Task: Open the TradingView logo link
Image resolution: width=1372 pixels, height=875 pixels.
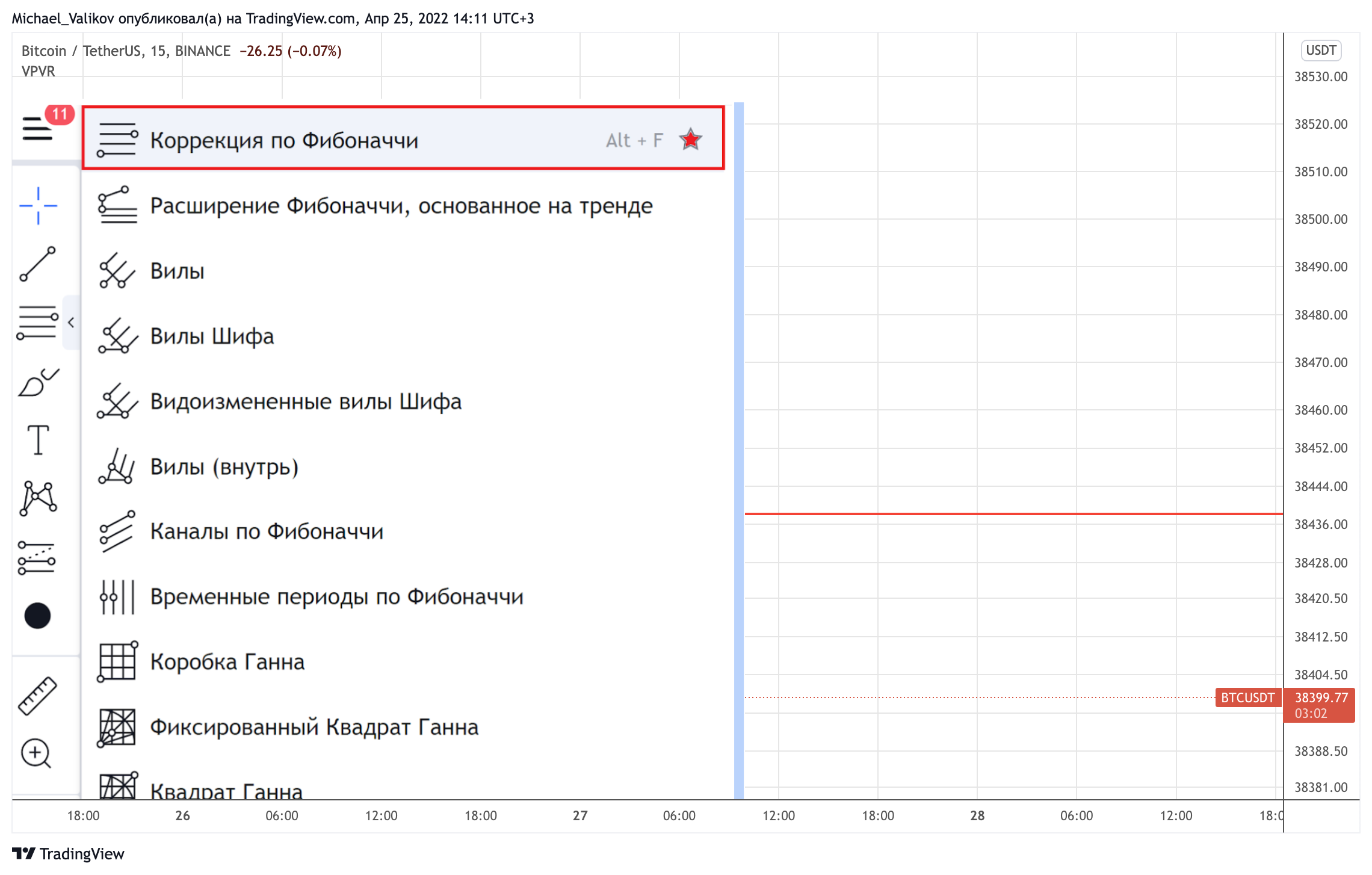Action: click(x=66, y=853)
